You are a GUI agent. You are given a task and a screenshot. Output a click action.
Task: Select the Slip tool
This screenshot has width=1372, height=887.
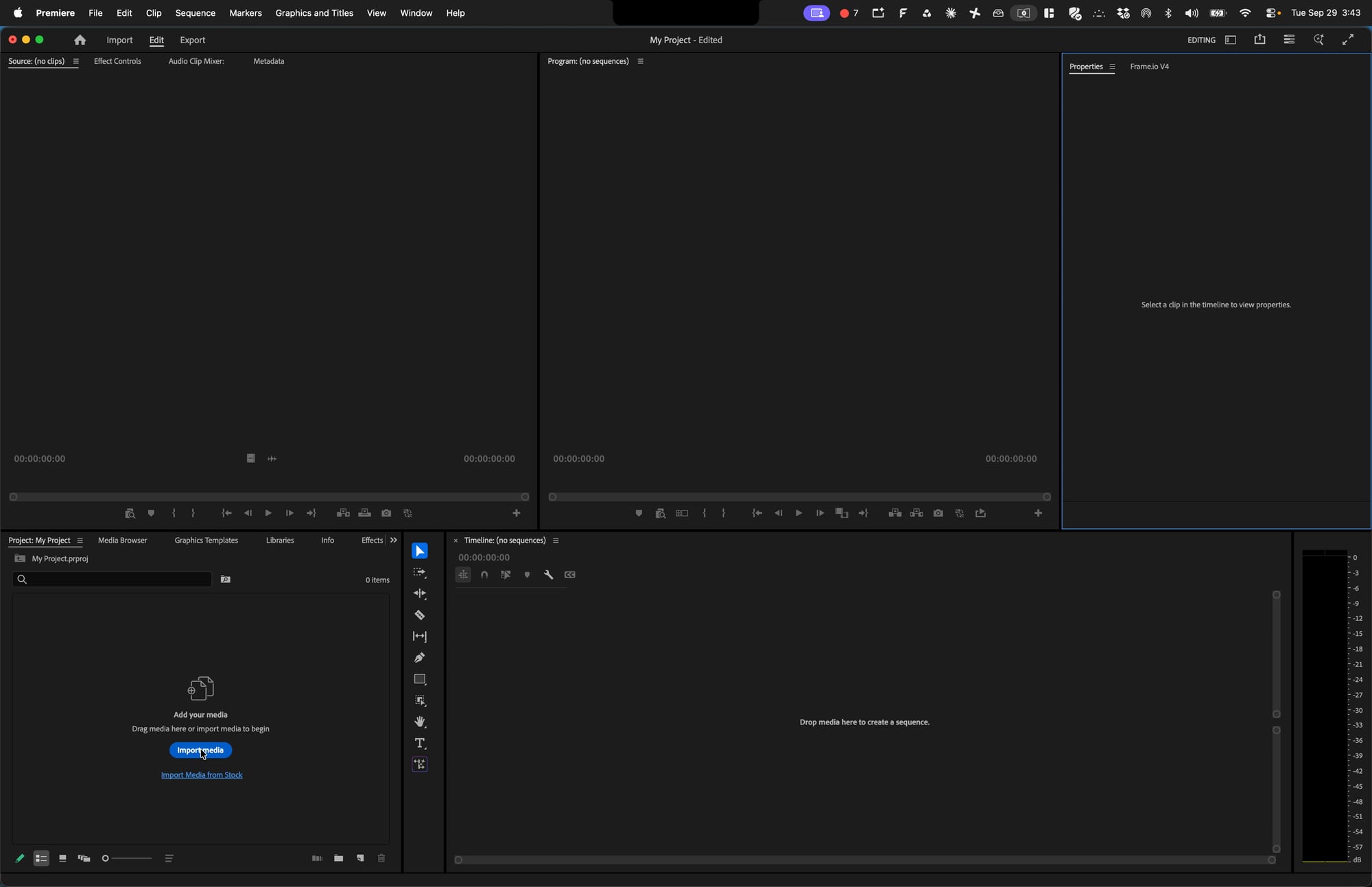click(x=420, y=637)
